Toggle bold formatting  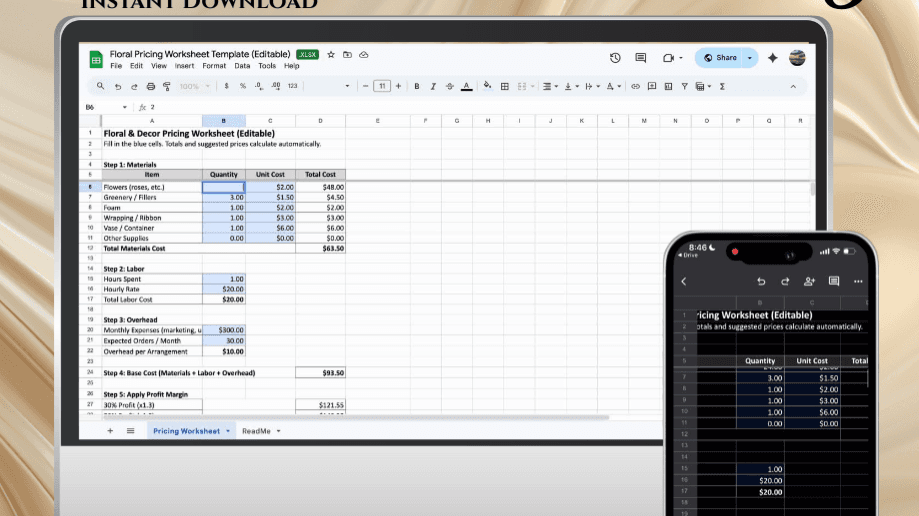coord(417,86)
